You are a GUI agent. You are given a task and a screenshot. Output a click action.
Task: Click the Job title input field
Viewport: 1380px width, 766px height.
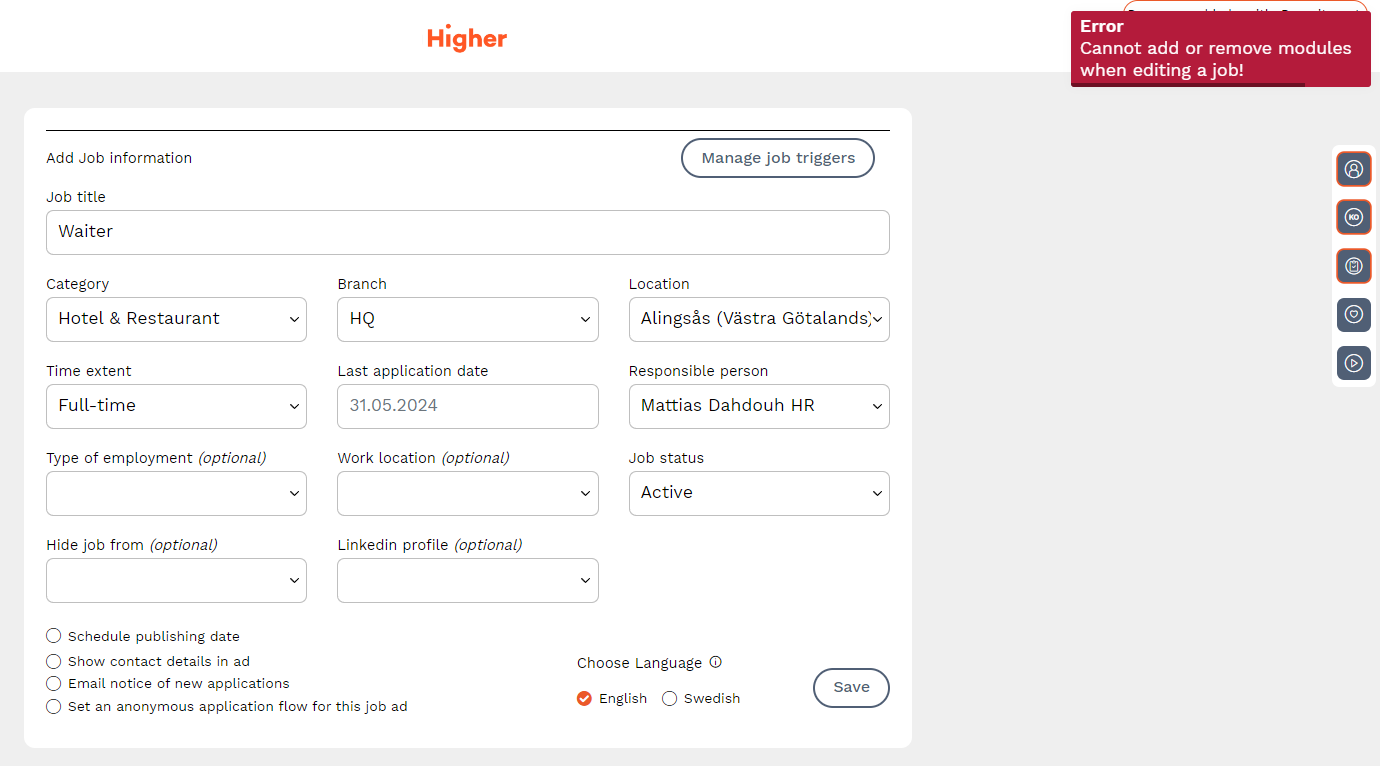click(x=467, y=232)
